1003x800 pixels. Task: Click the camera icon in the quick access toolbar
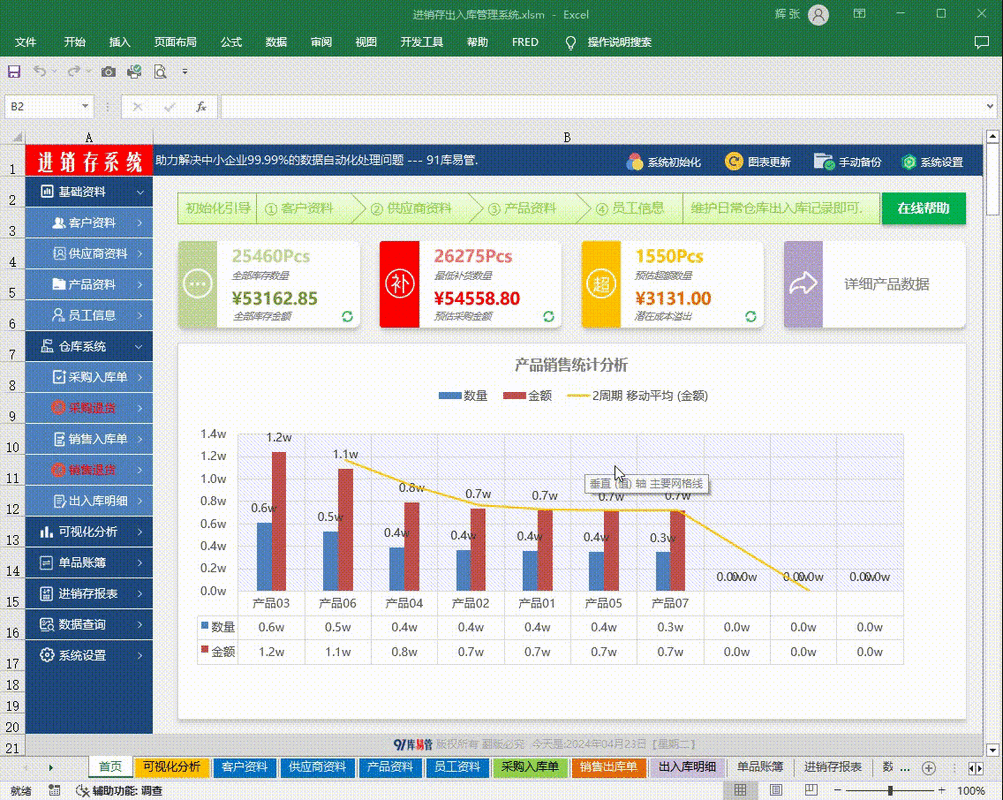coord(108,72)
